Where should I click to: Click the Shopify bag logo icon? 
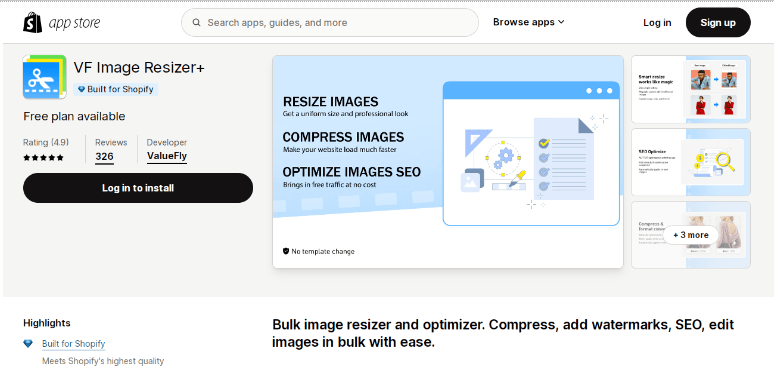tap(33, 23)
